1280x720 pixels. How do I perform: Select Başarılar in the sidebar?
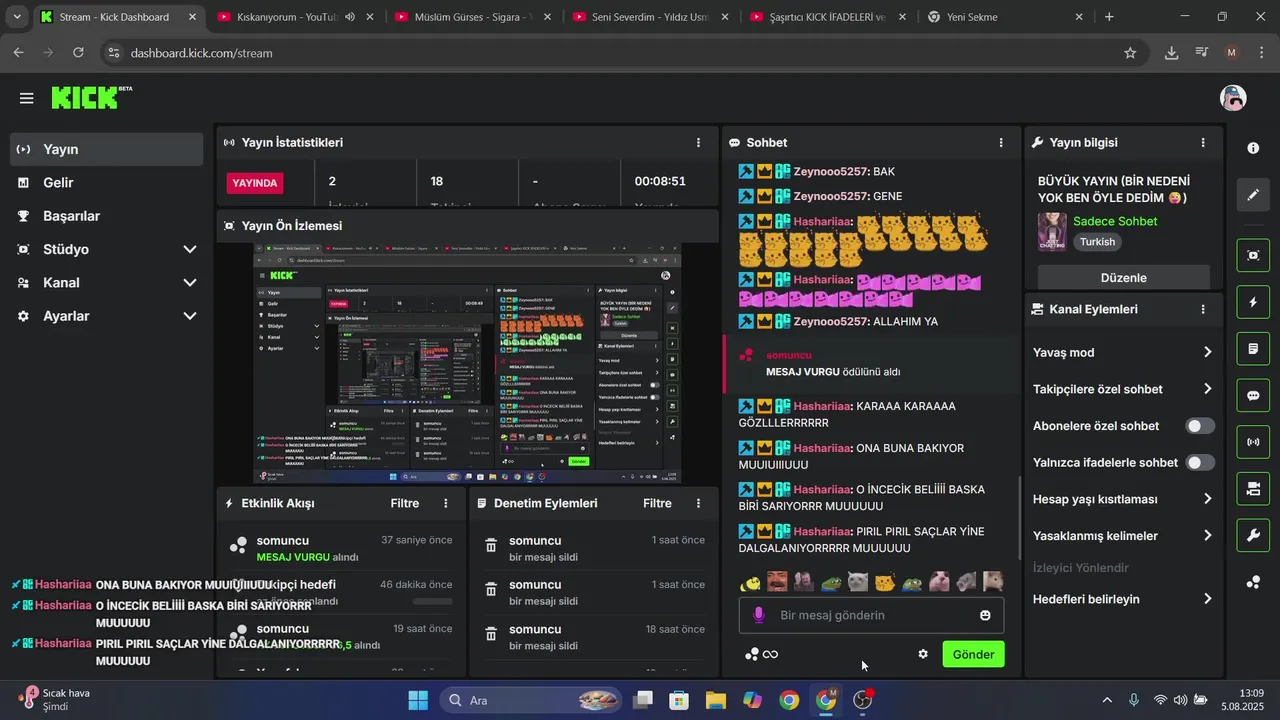[106, 216]
